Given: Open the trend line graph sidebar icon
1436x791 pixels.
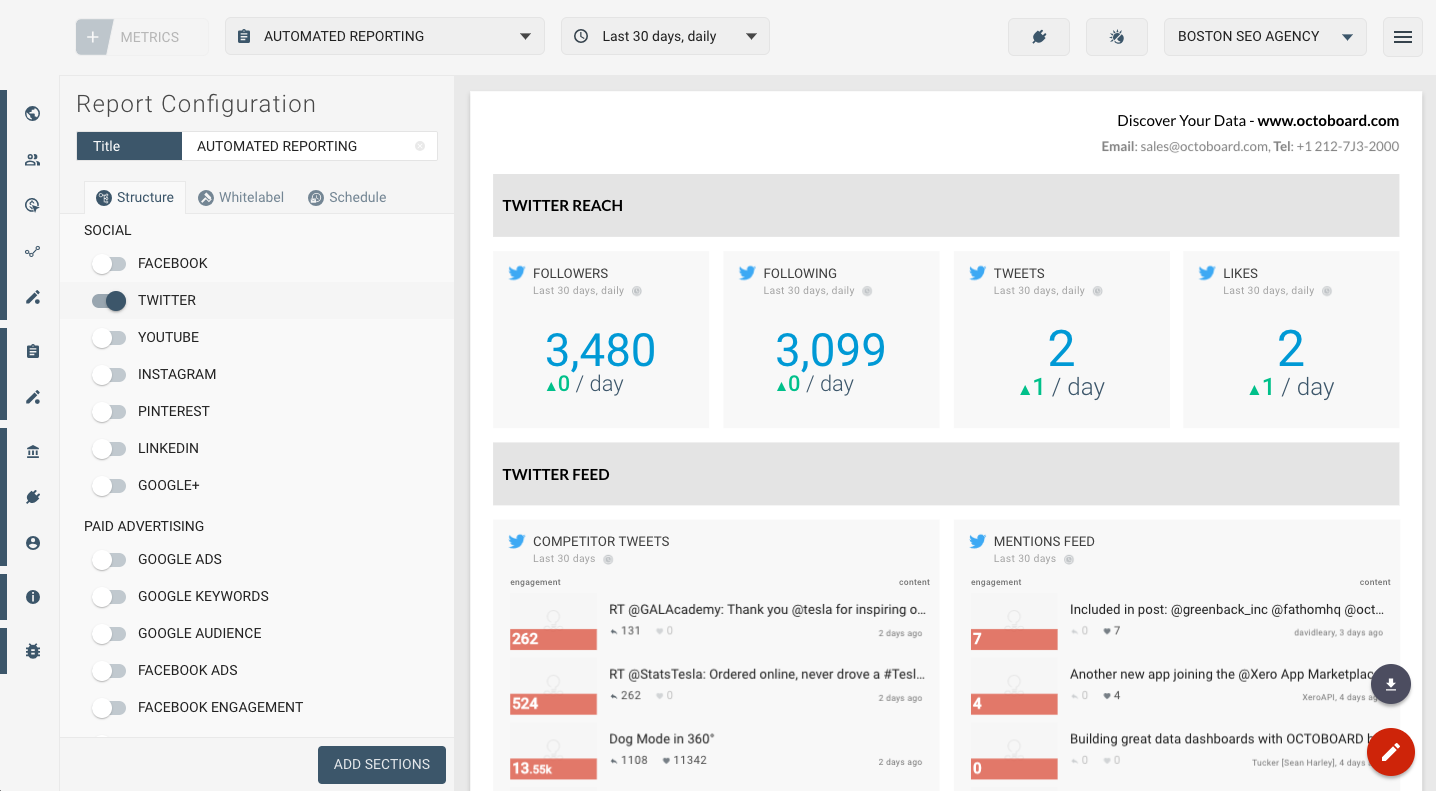Looking at the screenshot, I should 33,251.
